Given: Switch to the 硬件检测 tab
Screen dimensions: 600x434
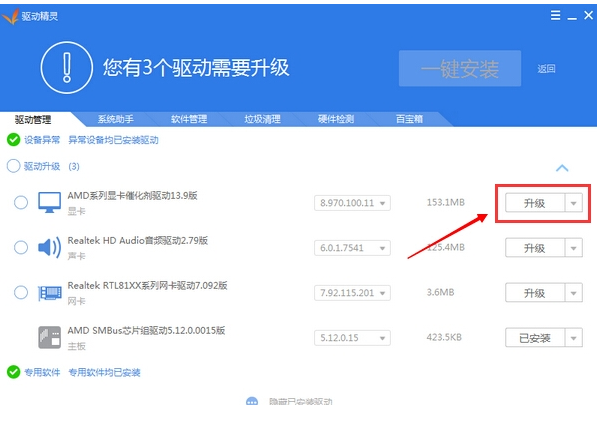Looking at the screenshot, I should click(335, 119).
